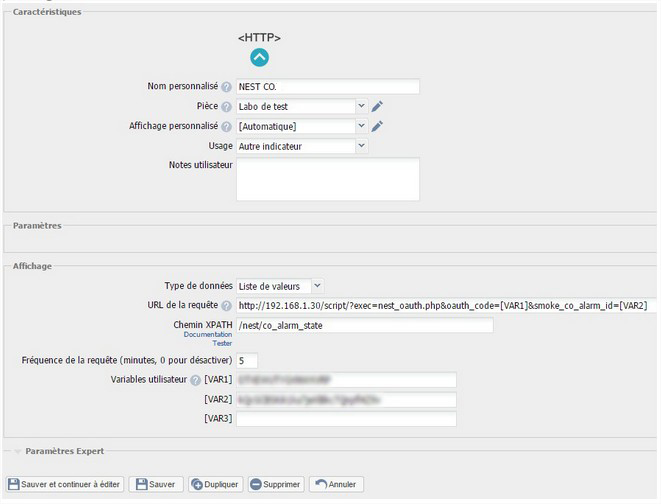Open the Usage dropdown showing Autre indicateur

coord(302,146)
